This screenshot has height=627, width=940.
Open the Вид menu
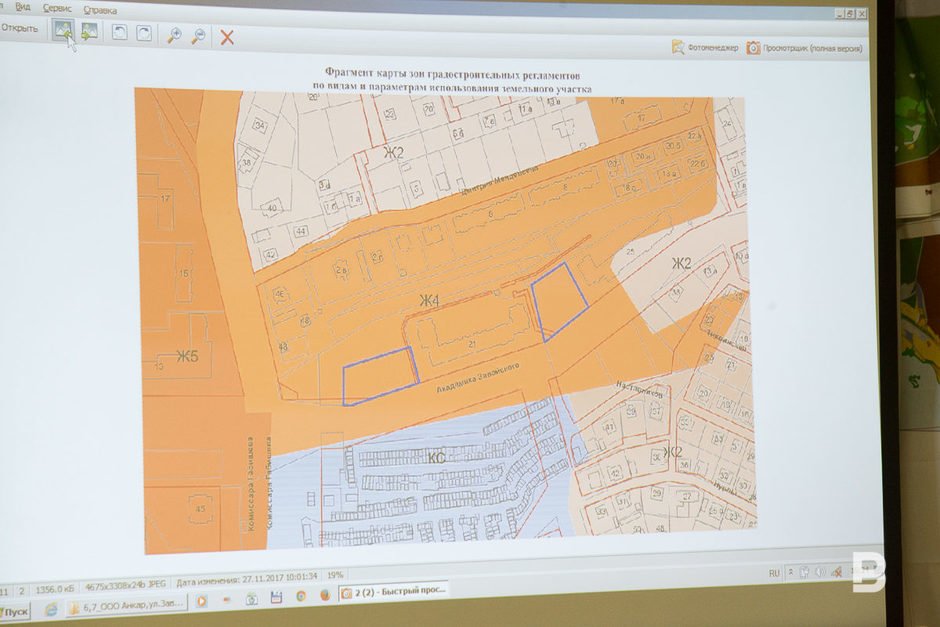22,6
